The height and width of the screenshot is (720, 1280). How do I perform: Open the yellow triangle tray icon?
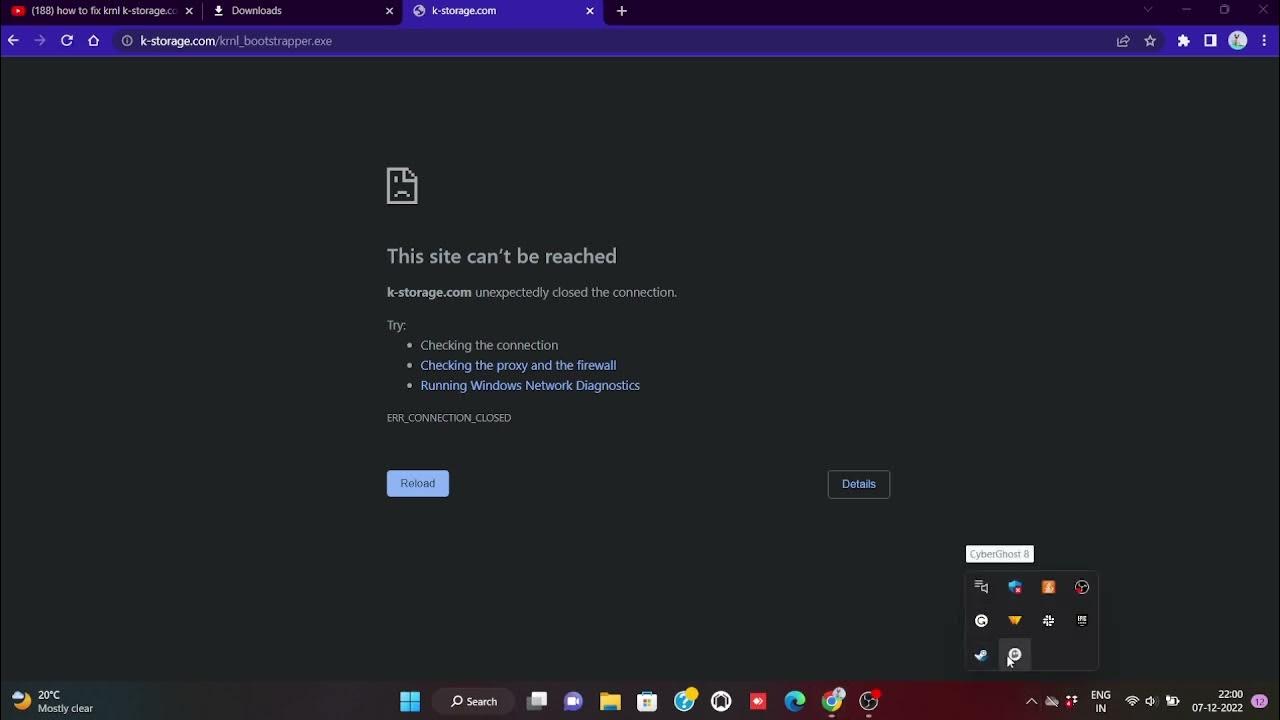coord(1014,621)
